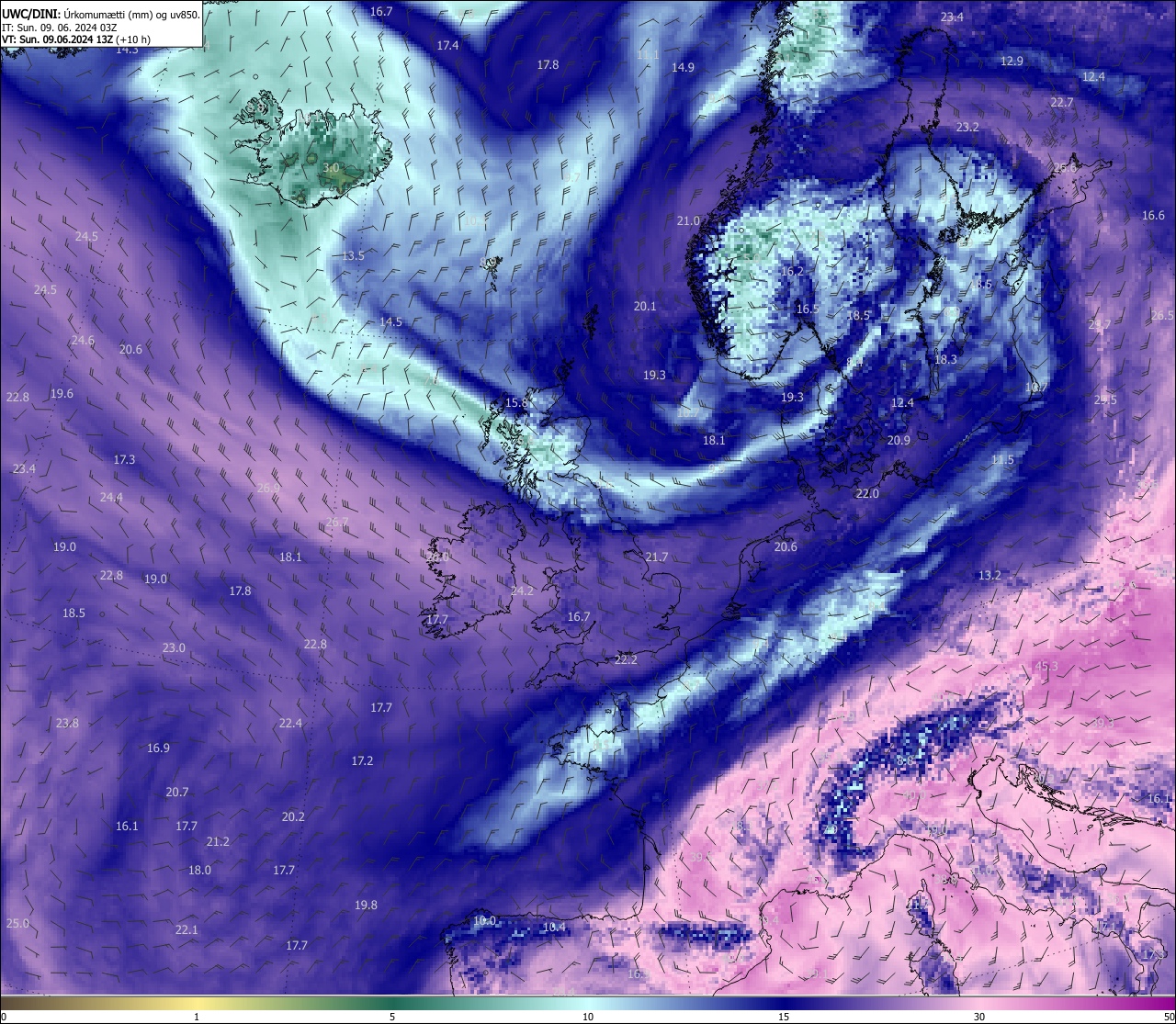Click the 26.5 value label

point(1162,315)
